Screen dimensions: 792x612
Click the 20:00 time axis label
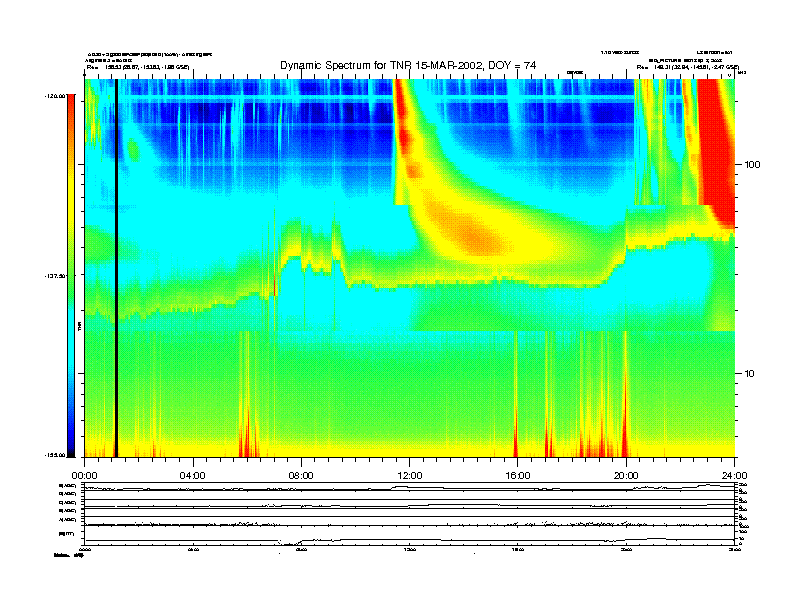click(x=626, y=476)
